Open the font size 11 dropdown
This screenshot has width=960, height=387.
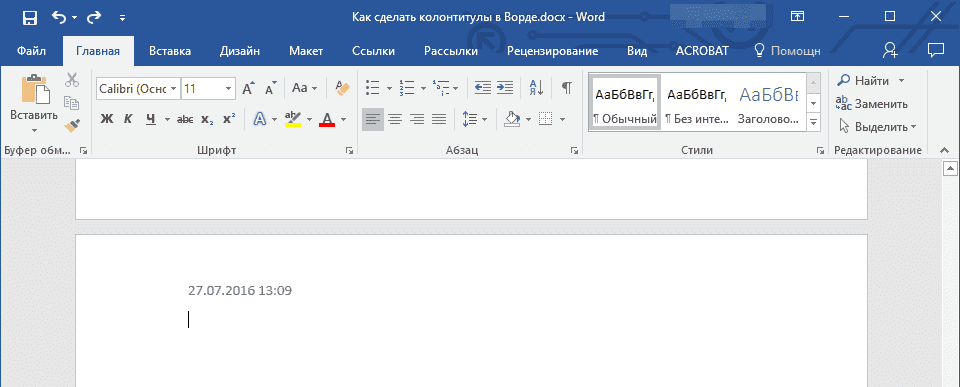coord(229,89)
